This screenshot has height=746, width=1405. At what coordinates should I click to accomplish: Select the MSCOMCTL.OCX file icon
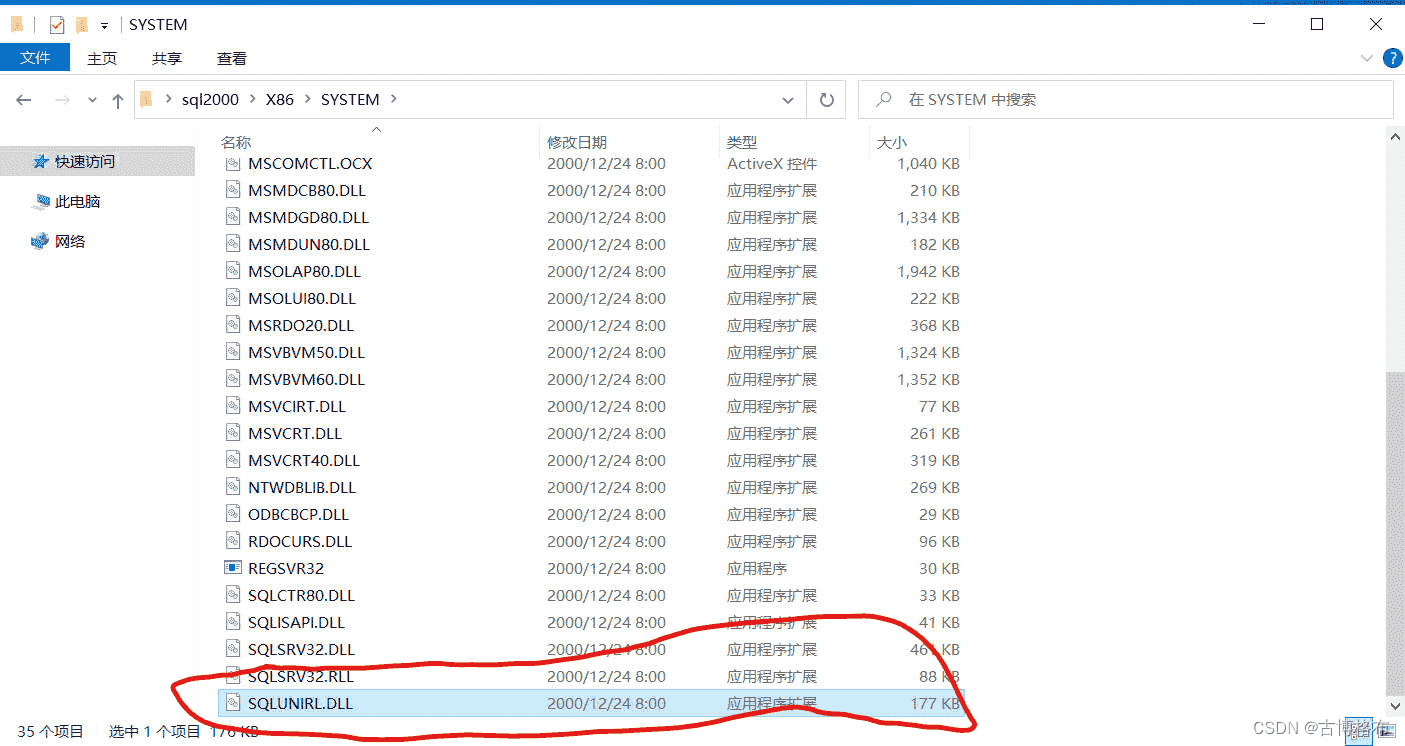point(232,163)
